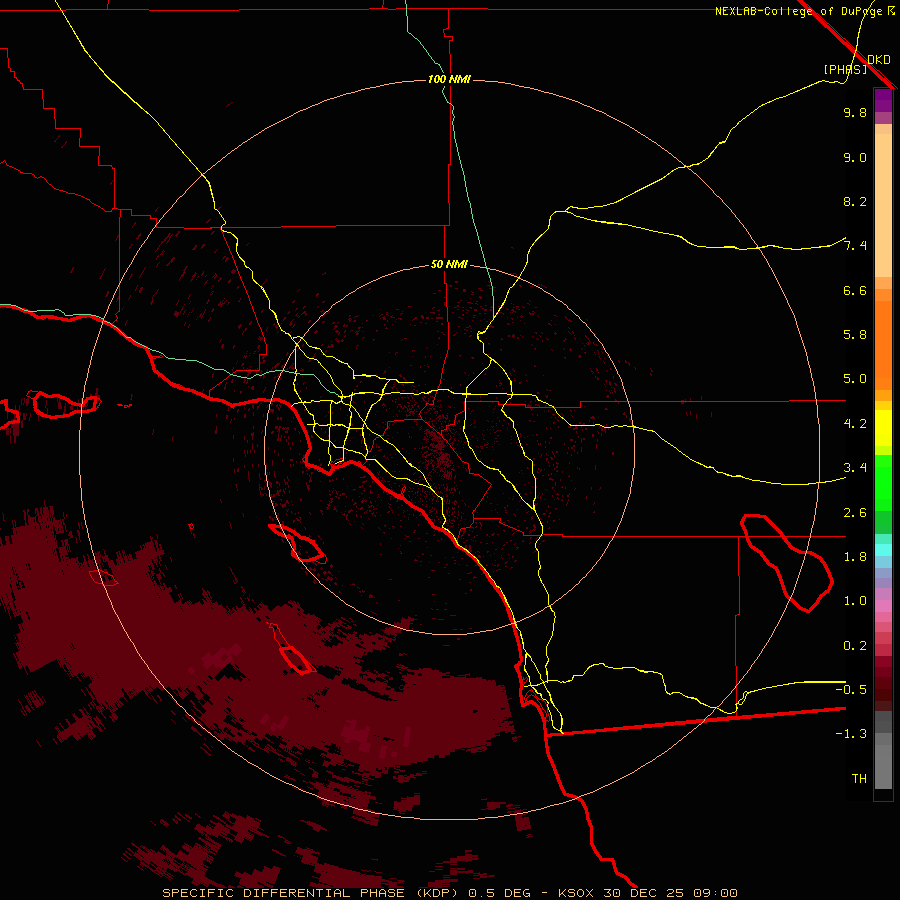This screenshot has width=900, height=900.
Task: Pick the pink segment of the color bar
Action: [x=883, y=606]
